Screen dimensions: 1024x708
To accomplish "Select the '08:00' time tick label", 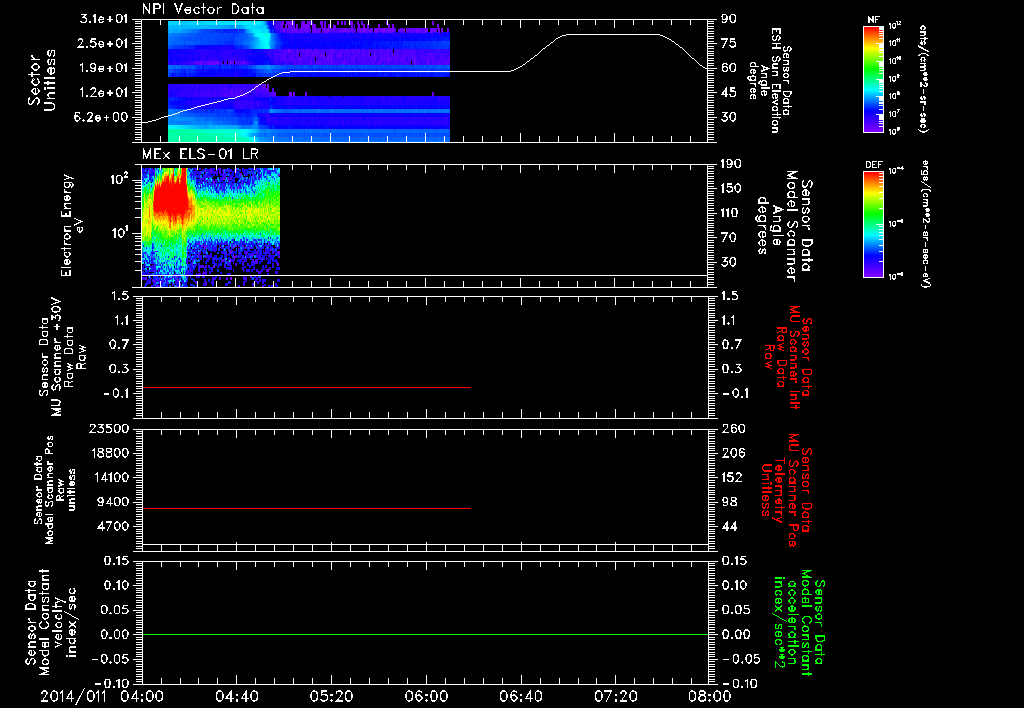I will [710, 696].
